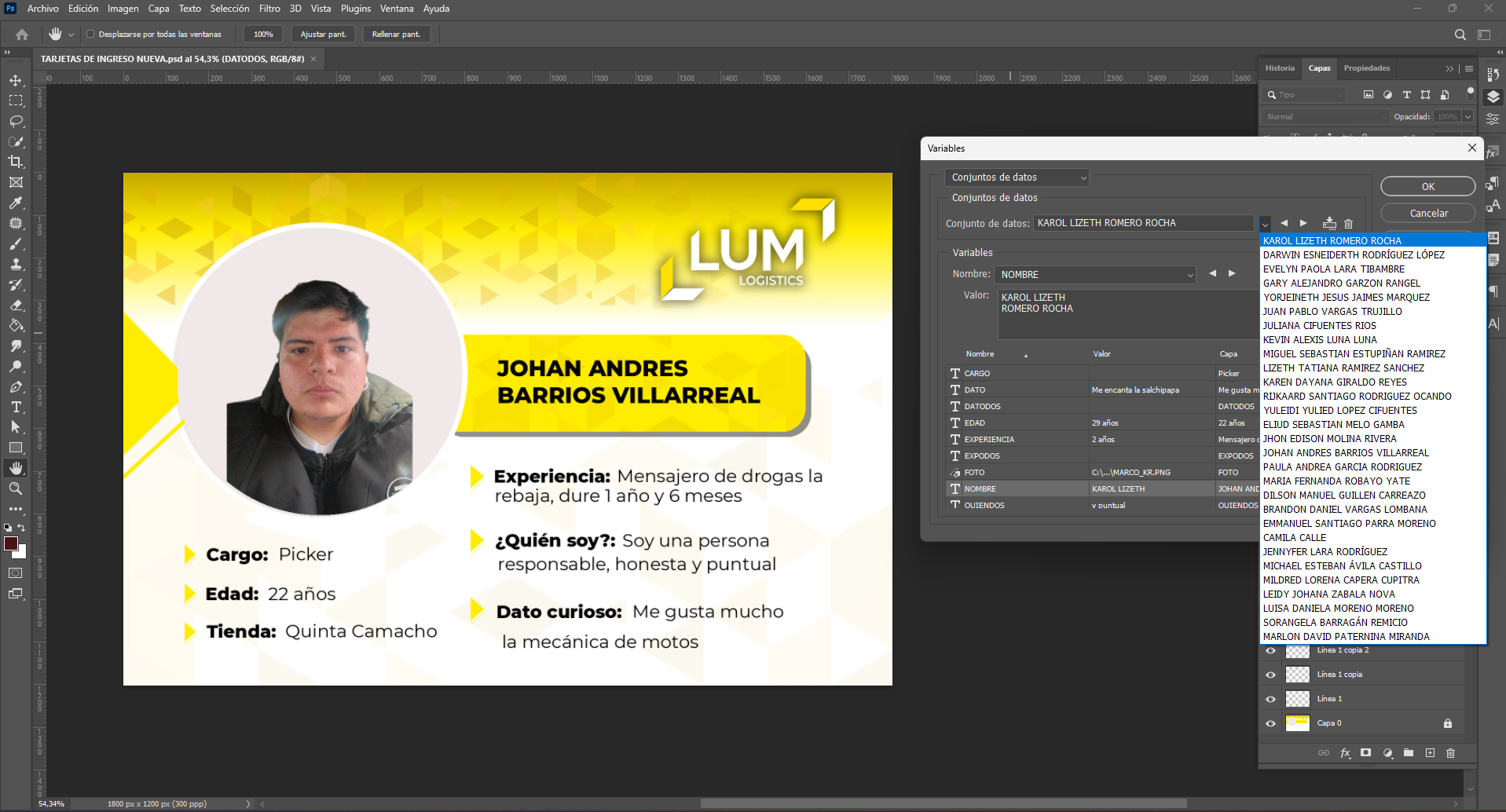Image resolution: width=1506 pixels, height=812 pixels.
Task: Choose JOHAN ANDRES BARRIOS VILLARREAL from list
Action: point(1346,453)
